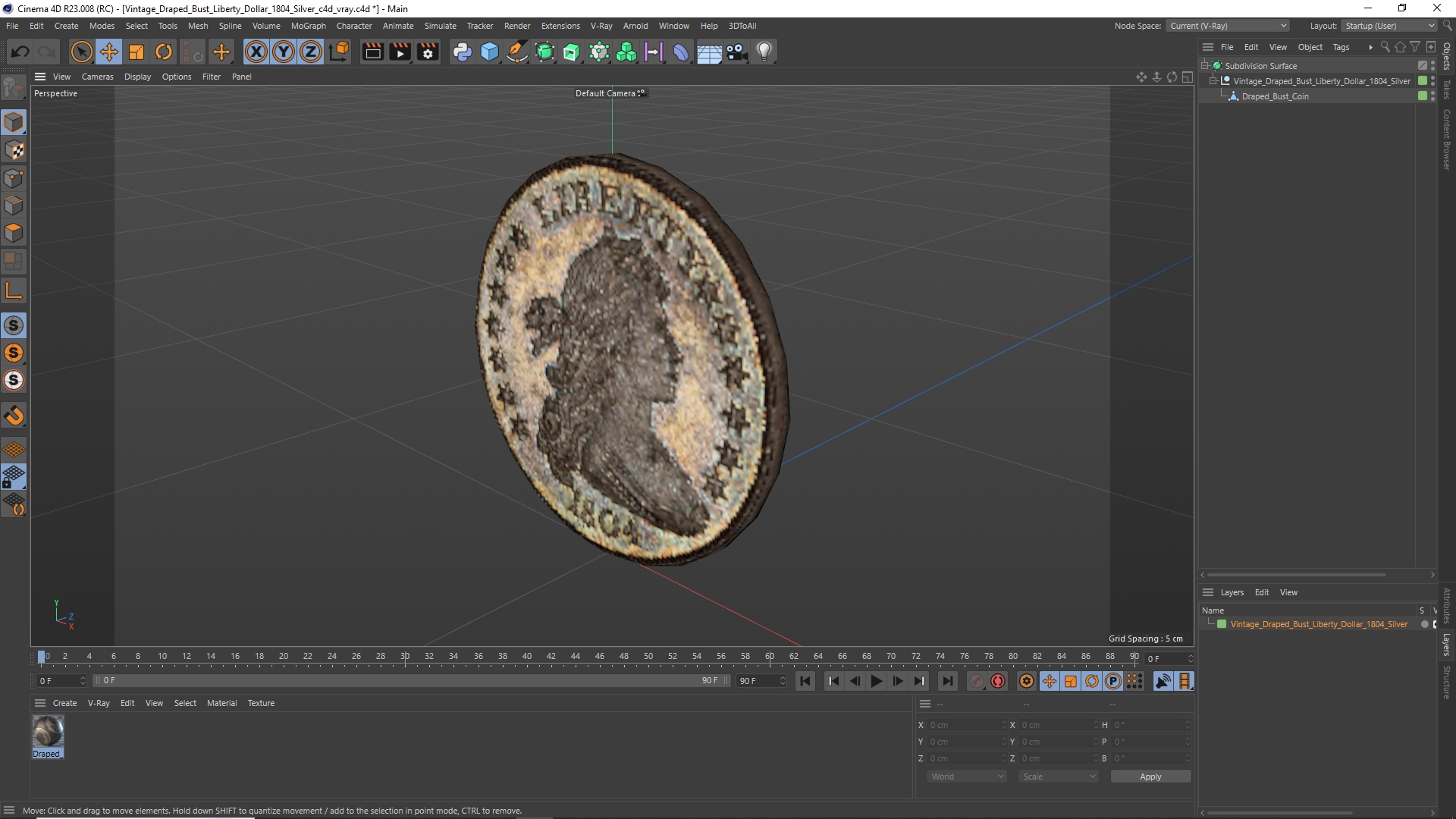Open viewport Cameras menu
Image resolution: width=1456 pixels, height=819 pixels.
coord(98,77)
